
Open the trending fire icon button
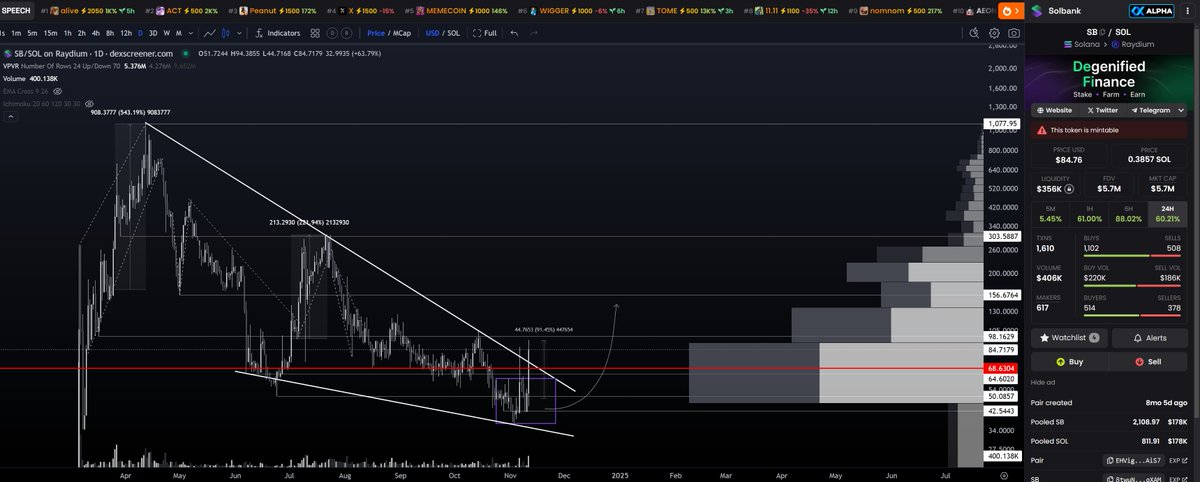click(1011, 11)
